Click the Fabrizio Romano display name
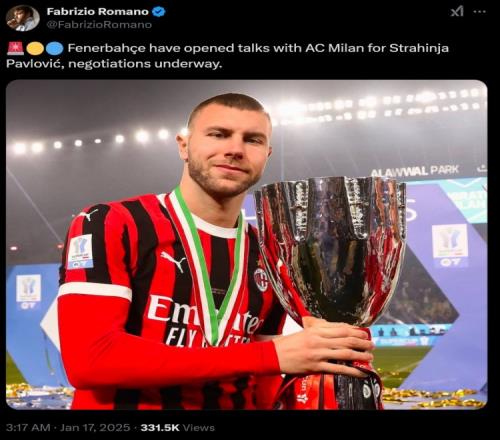Image resolution: width=500 pixels, height=440 pixels. (x=98, y=12)
